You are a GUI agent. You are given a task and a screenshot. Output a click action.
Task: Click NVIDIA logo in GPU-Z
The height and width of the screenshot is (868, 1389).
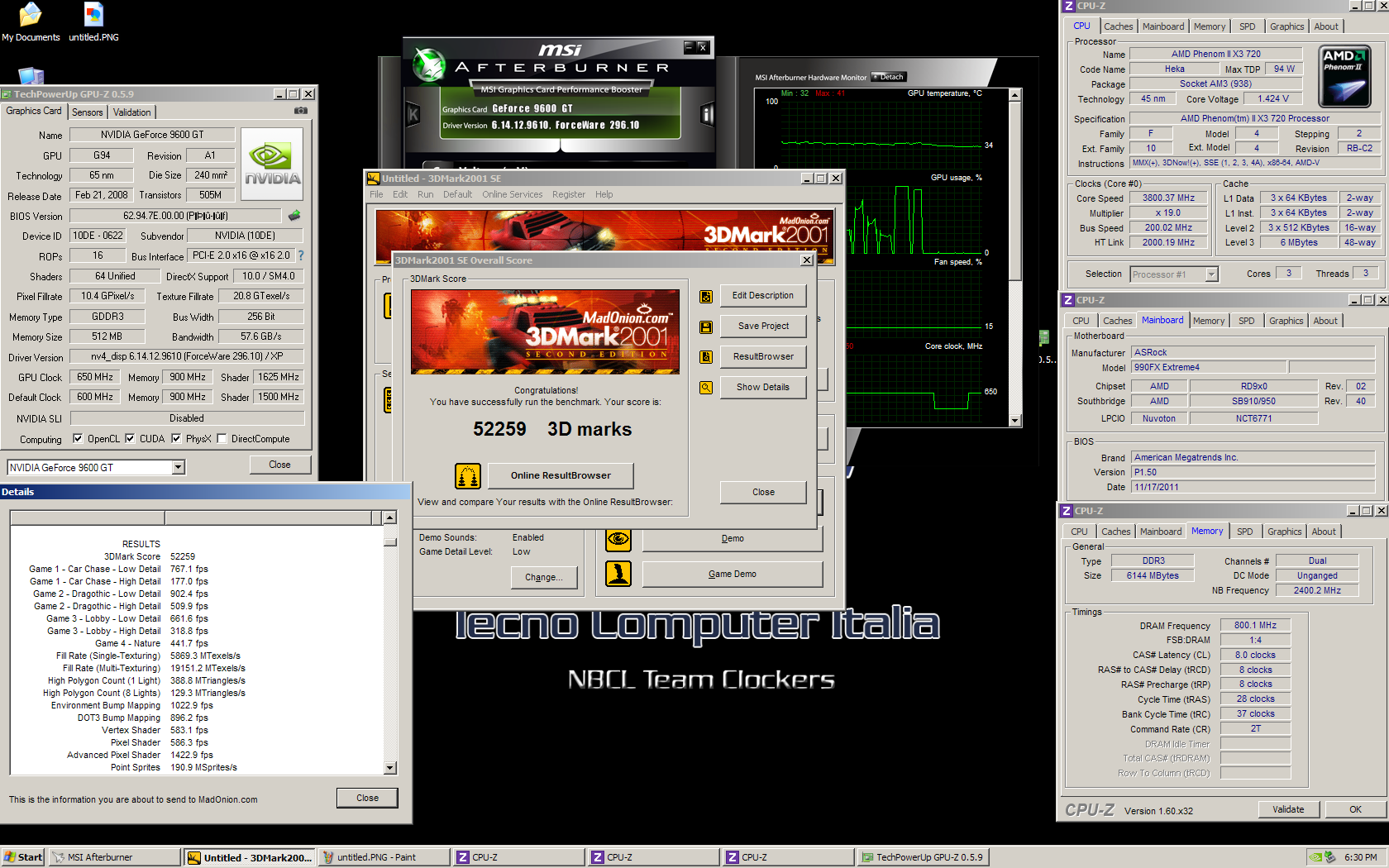tap(273, 164)
